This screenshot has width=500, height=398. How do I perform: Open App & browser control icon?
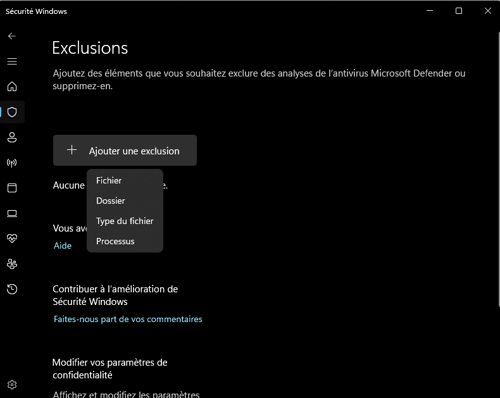(x=12, y=188)
